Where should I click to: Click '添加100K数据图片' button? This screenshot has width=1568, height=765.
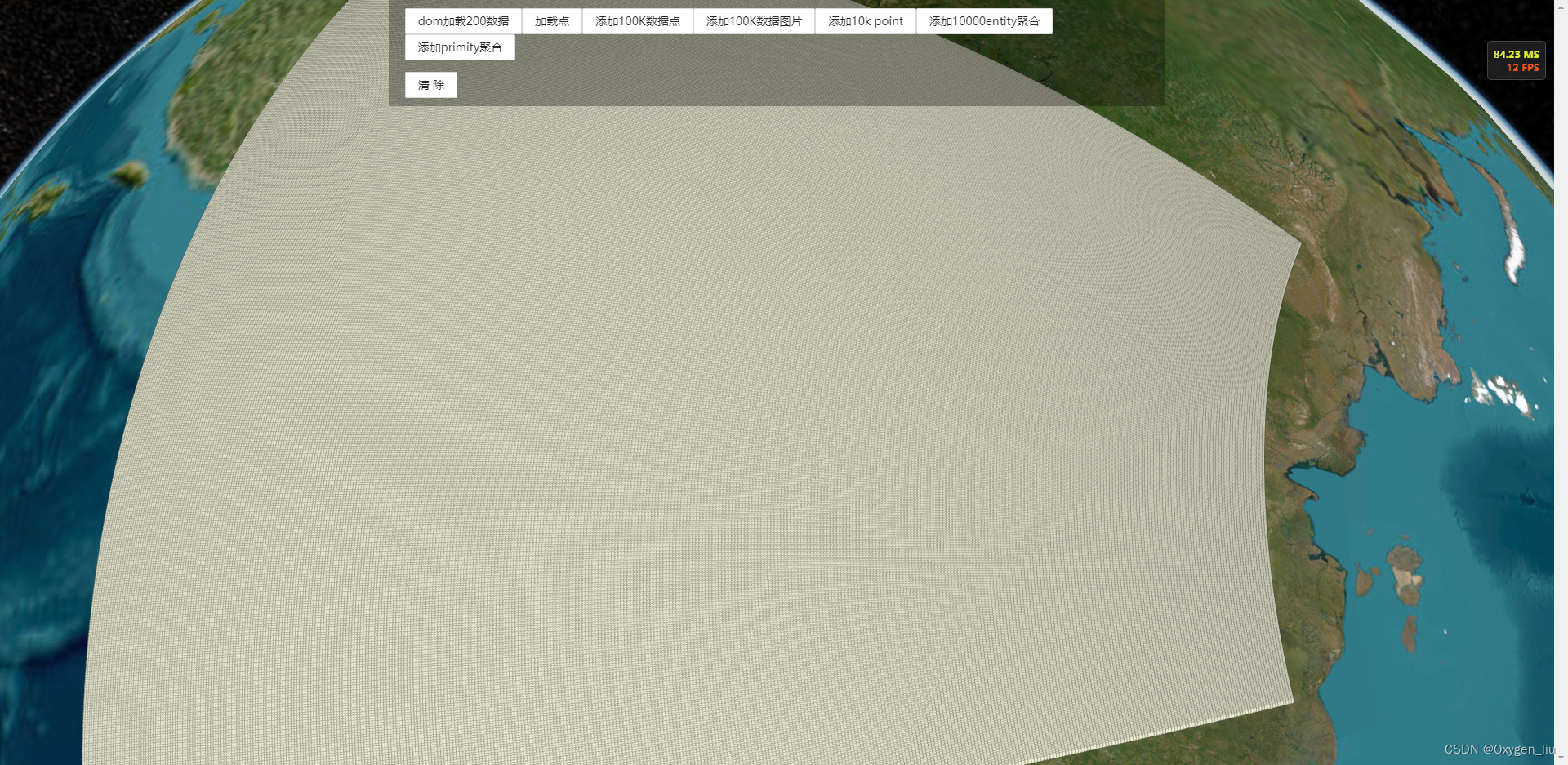click(x=754, y=21)
